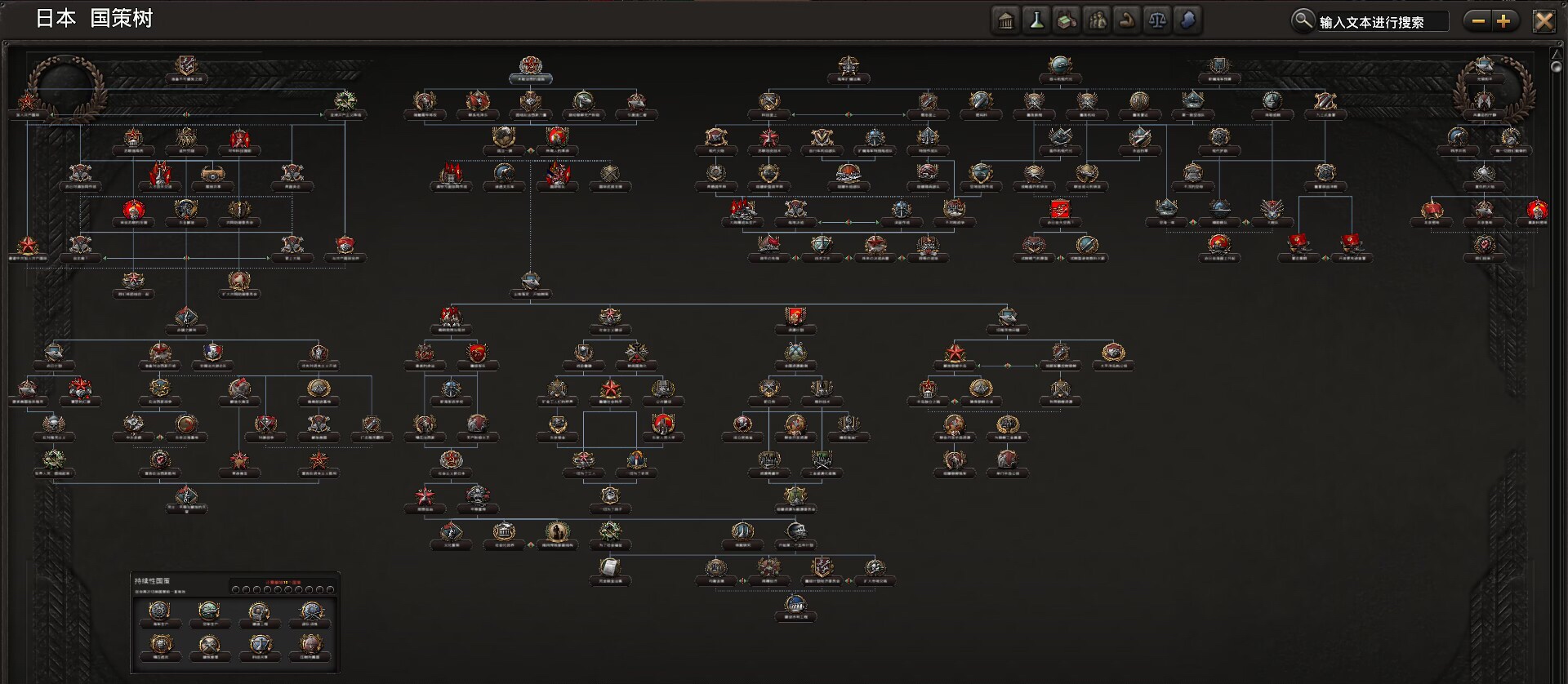1568x684 pixels.
Task: Click the magnifying glass search icon
Action: click(x=1303, y=20)
